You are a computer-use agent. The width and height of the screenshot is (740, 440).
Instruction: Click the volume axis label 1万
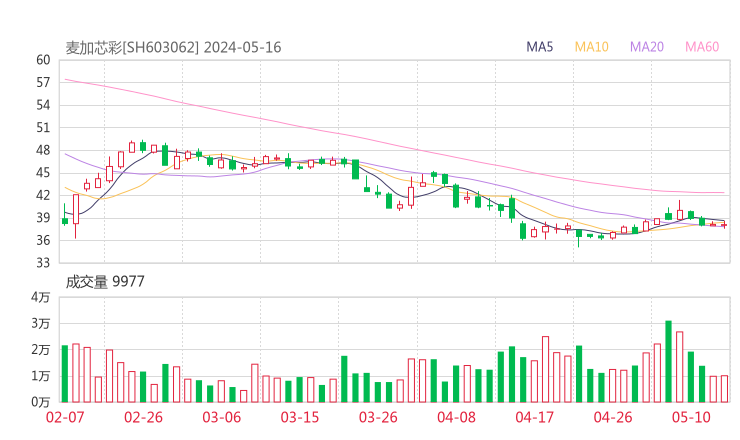pyautogui.click(x=41, y=376)
